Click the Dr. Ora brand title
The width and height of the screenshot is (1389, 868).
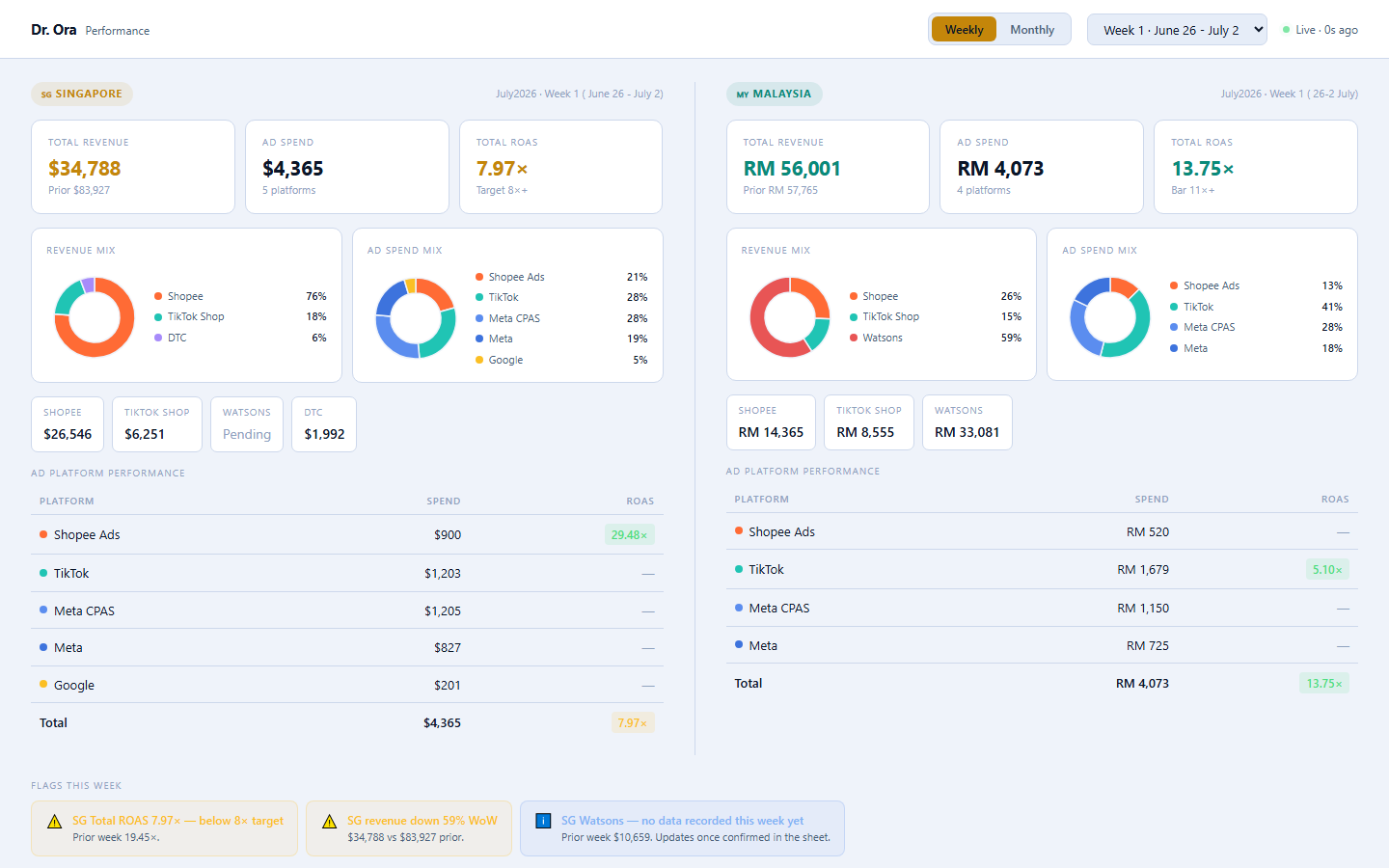(x=53, y=30)
